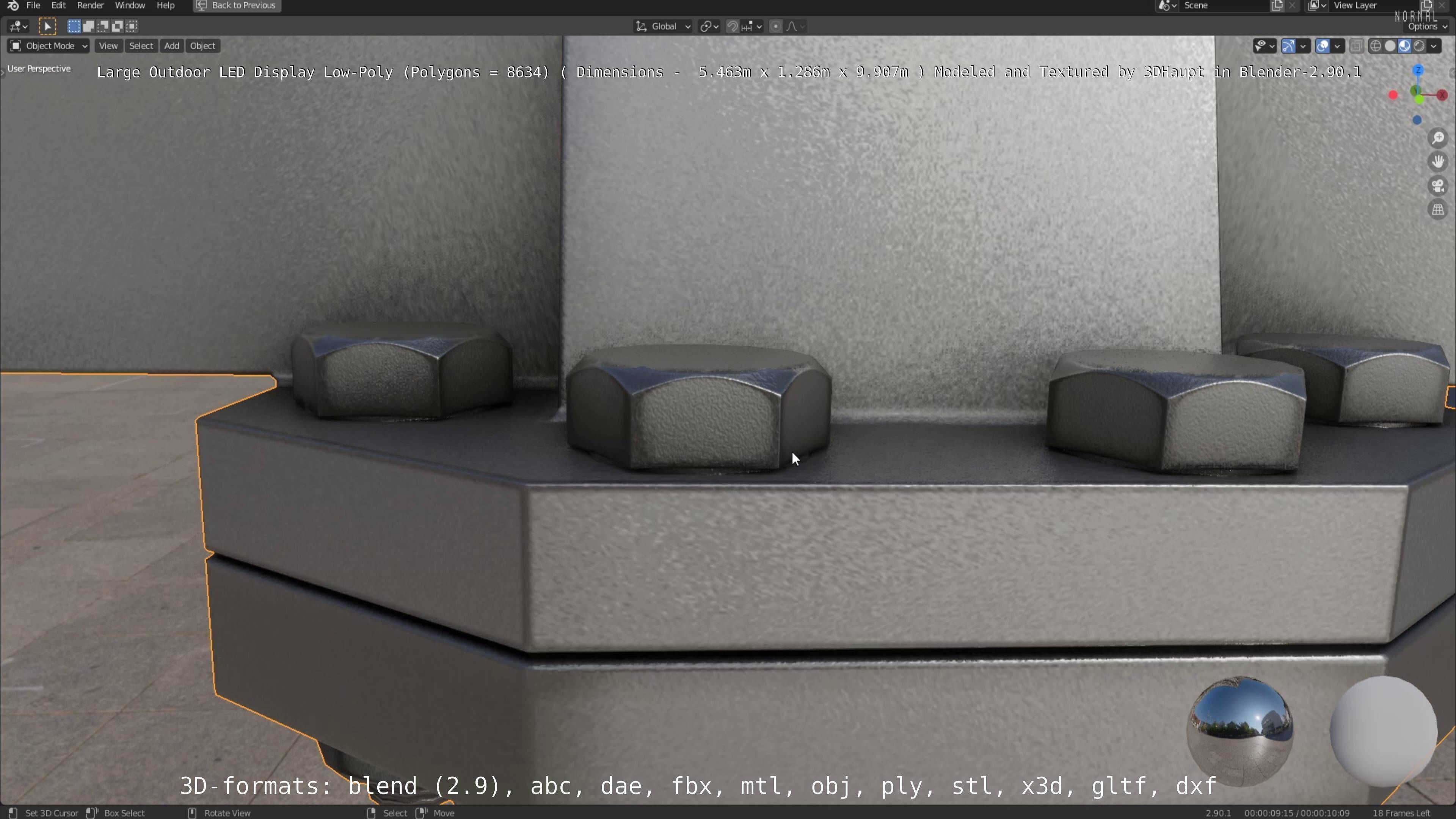Viewport: 1456px width, 819px height.
Task: Toggle camera view icon
Action: (x=1438, y=186)
